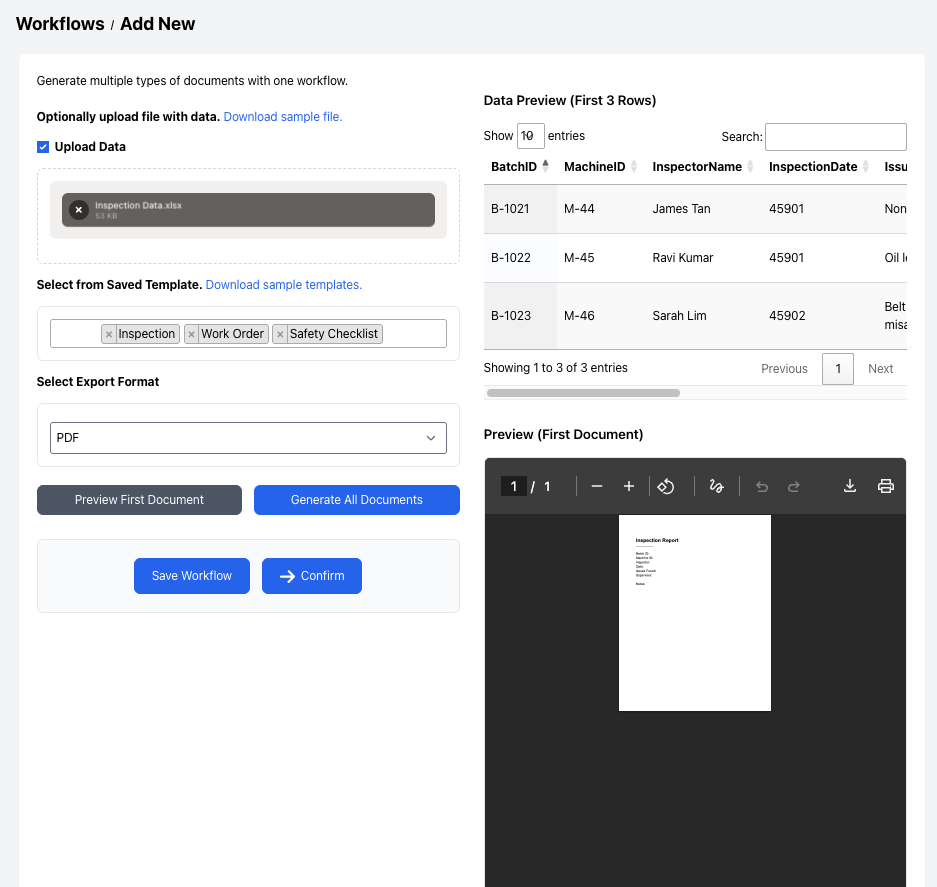Image resolution: width=937 pixels, height=887 pixels.
Task: Print the previewed document
Action: click(886, 486)
